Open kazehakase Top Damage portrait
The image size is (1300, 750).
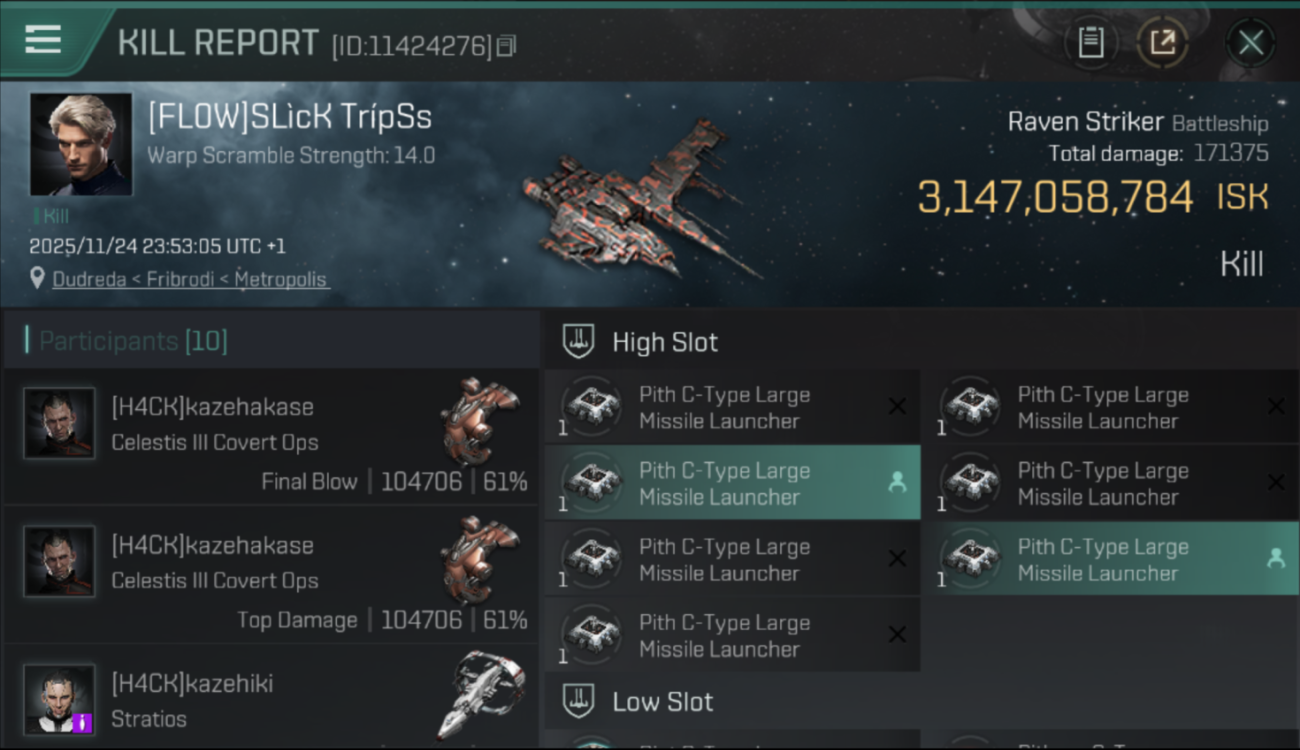pos(59,561)
